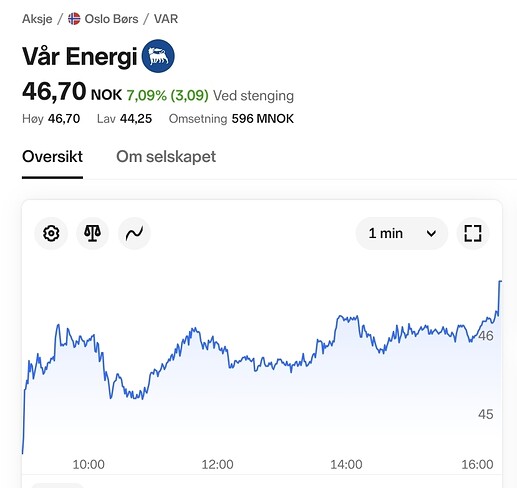This screenshot has width=517, height=488.
Task: Click the 46,70 NOK price value
Action: pos(72,92)
